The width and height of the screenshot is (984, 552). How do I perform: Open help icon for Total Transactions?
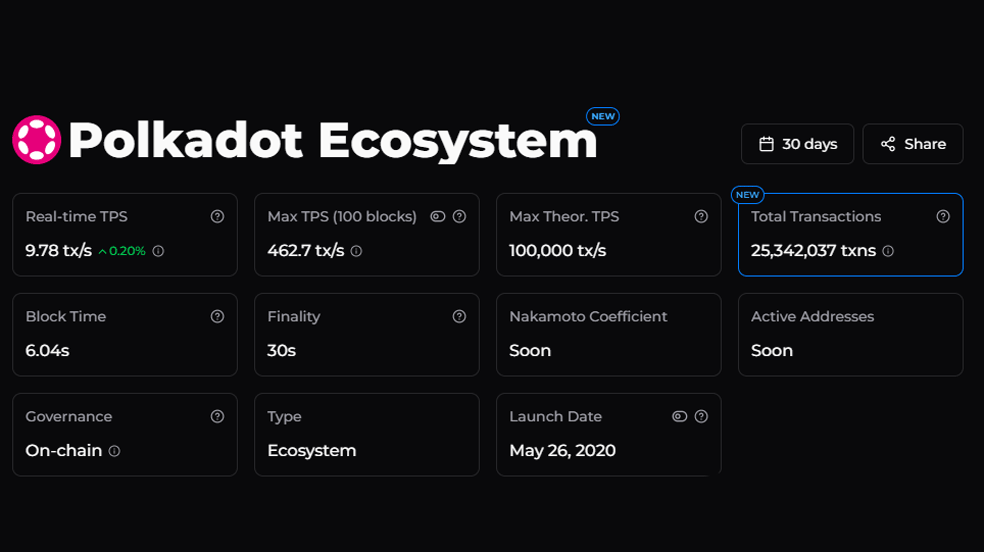tap(943, 216)
